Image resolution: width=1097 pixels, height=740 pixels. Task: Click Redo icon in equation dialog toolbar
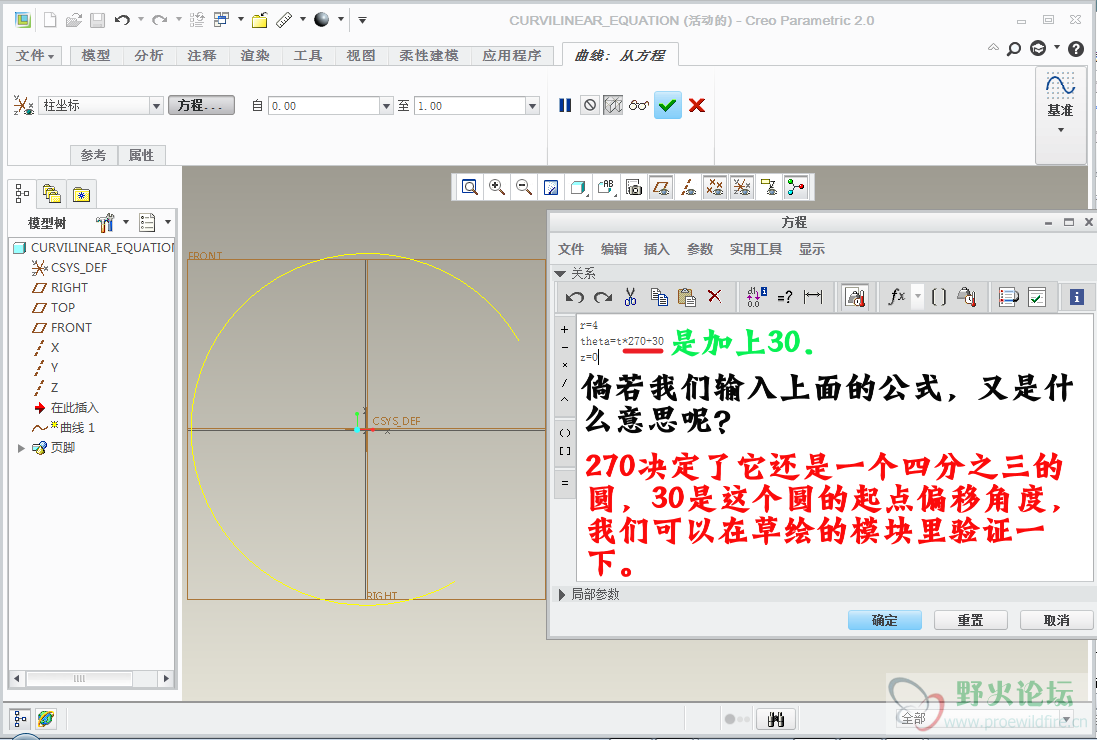(x=603, y=297)
